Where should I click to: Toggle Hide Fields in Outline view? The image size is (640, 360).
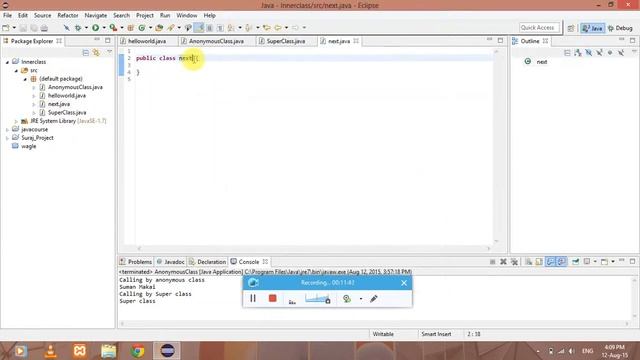coord(589,53)
